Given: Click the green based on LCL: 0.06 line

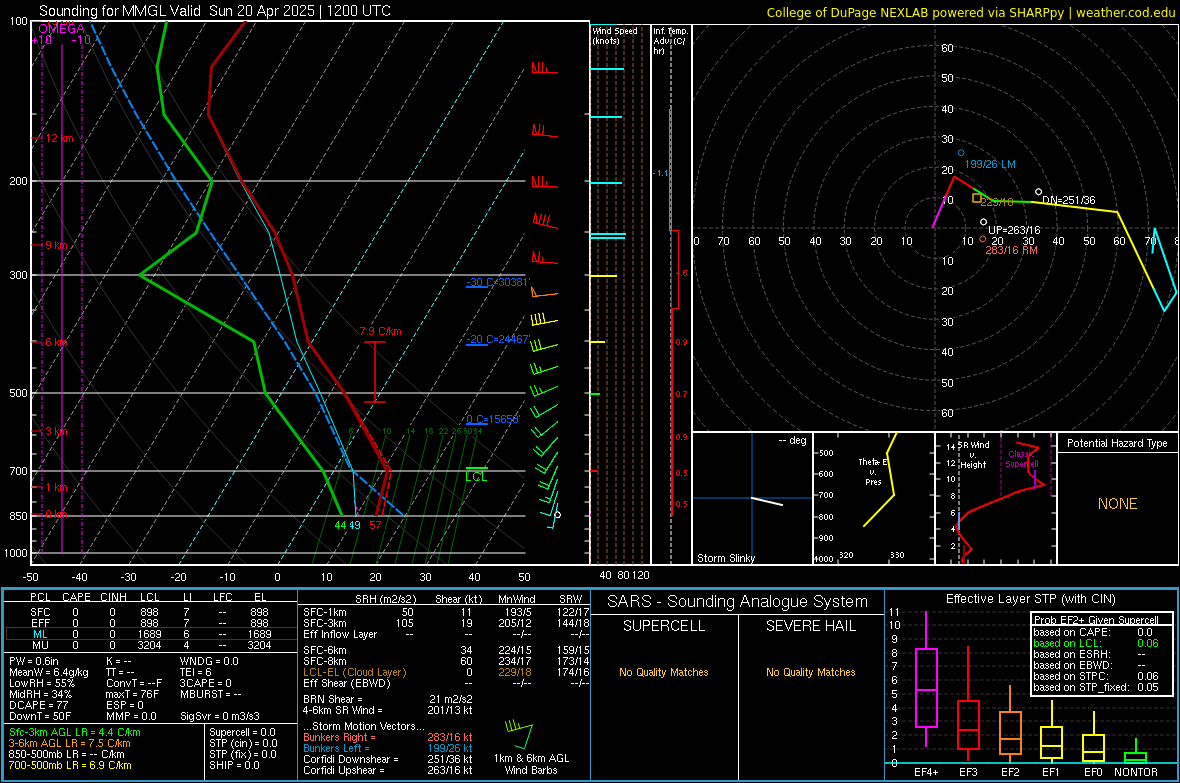Looking at the screenshot, I should tap(1096, 643).
